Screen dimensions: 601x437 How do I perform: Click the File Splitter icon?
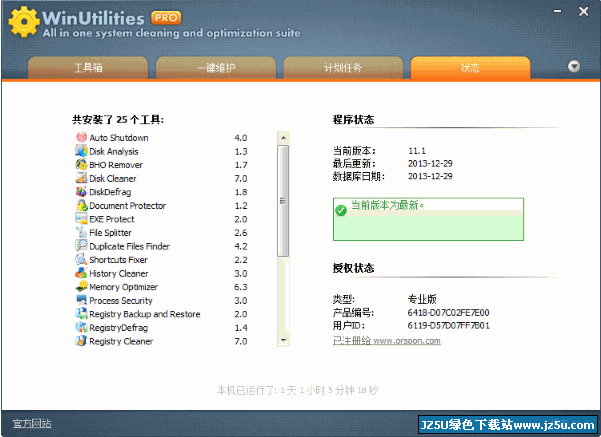tap(81, 232)
